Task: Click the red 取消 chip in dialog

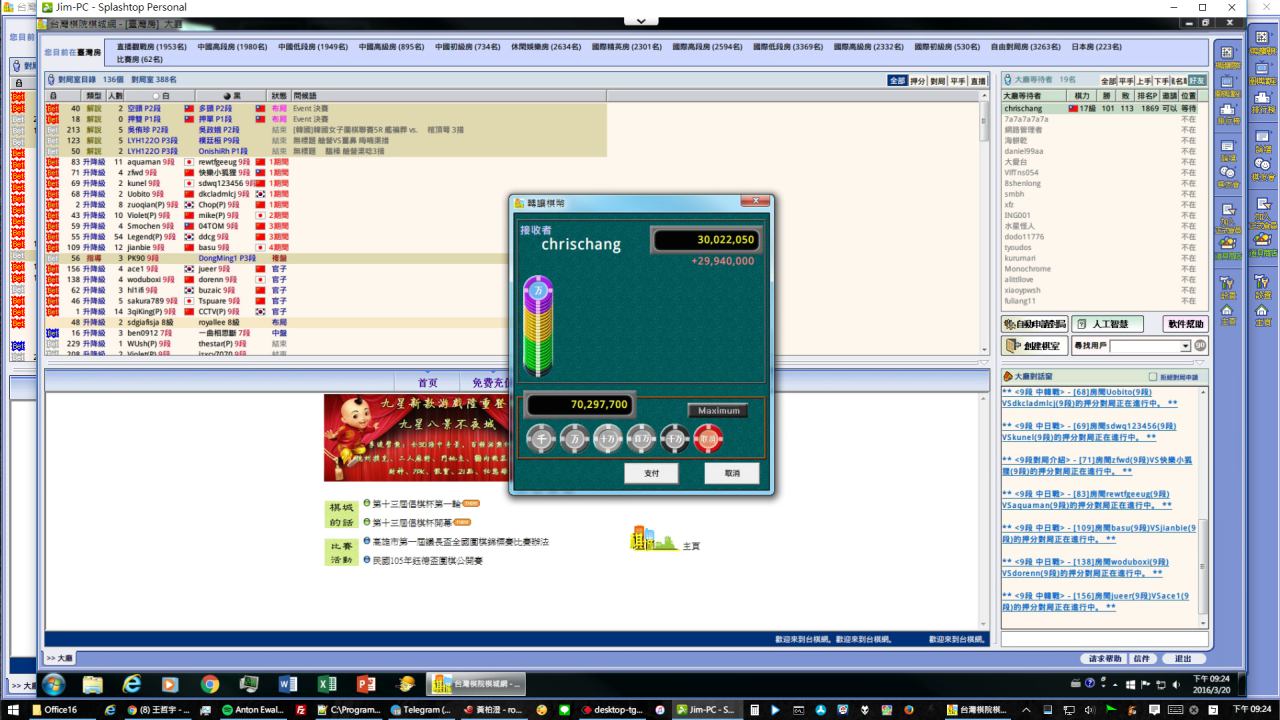Action: [708, 437]
